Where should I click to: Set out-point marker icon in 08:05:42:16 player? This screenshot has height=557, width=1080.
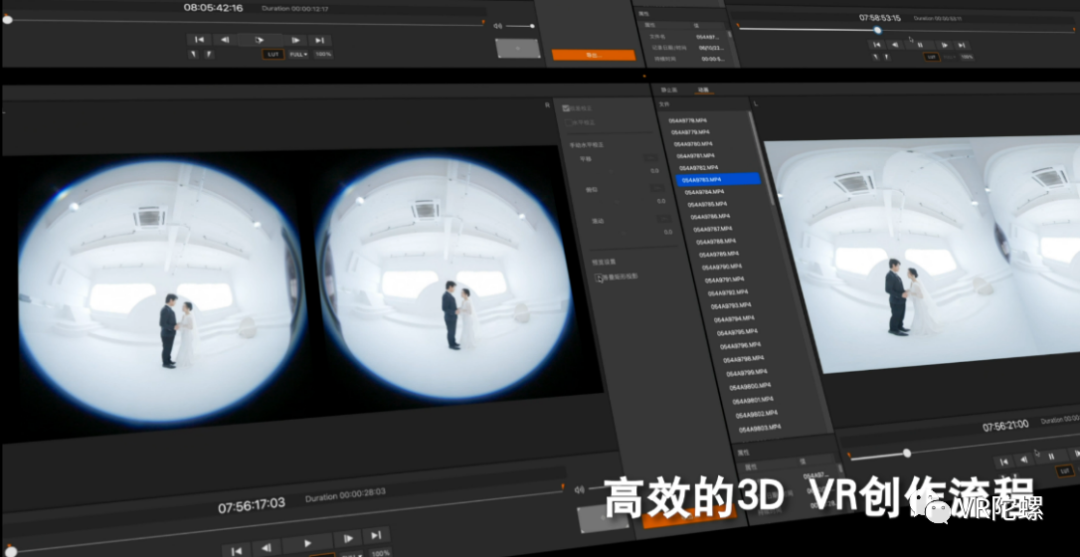pyautogui.click(x=209, y=54)
